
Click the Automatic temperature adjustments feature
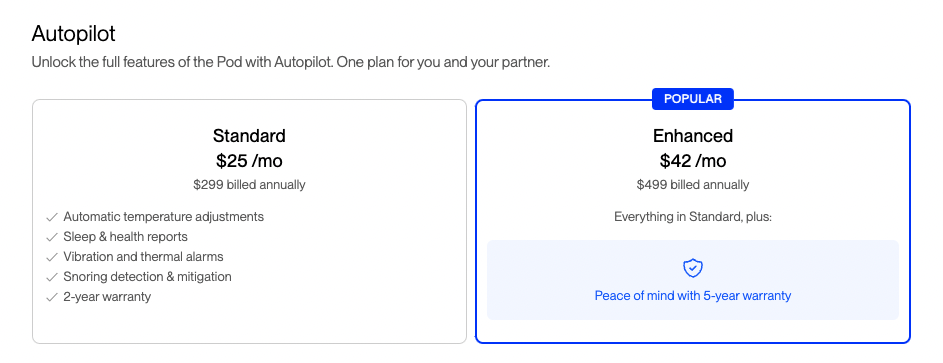[x=164, y=217]
